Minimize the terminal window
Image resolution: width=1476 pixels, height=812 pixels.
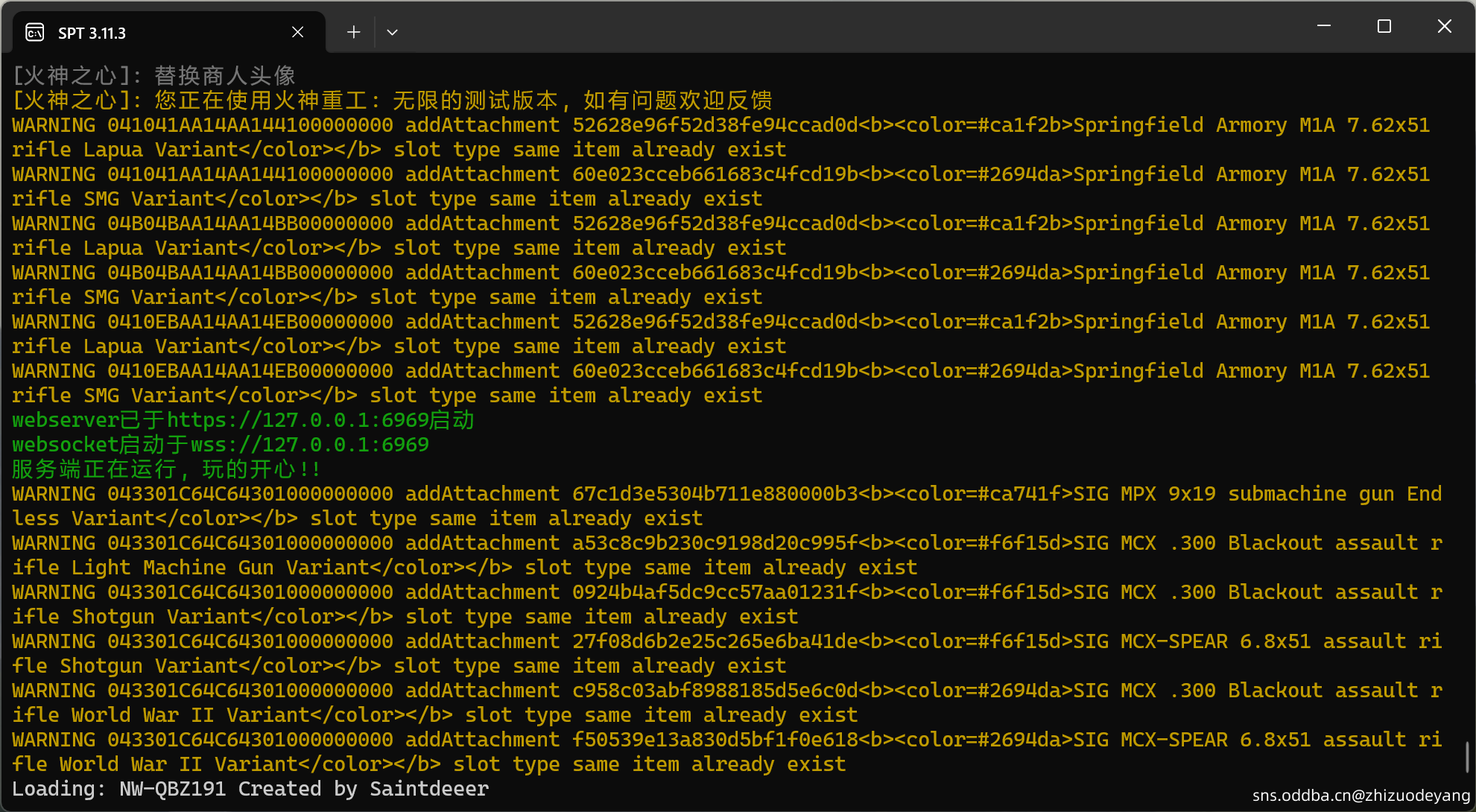1324,26
